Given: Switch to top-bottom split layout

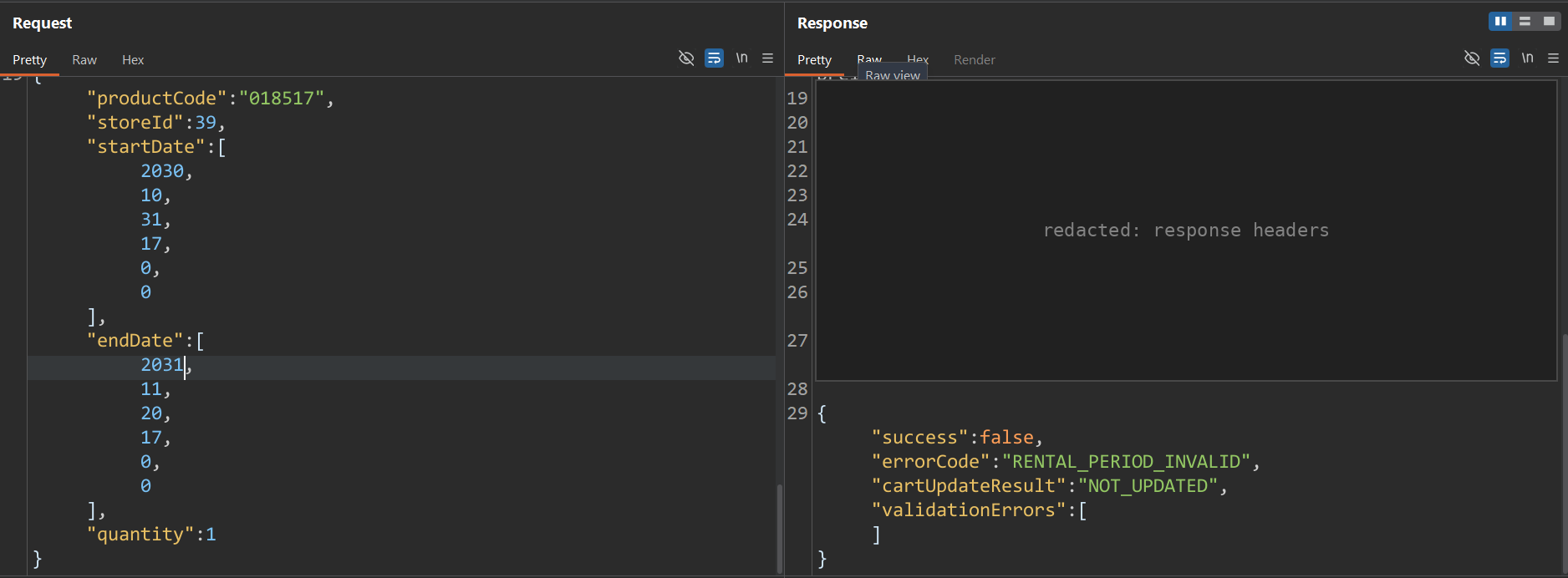Looking at the screenshot, I should point(1525,22).
